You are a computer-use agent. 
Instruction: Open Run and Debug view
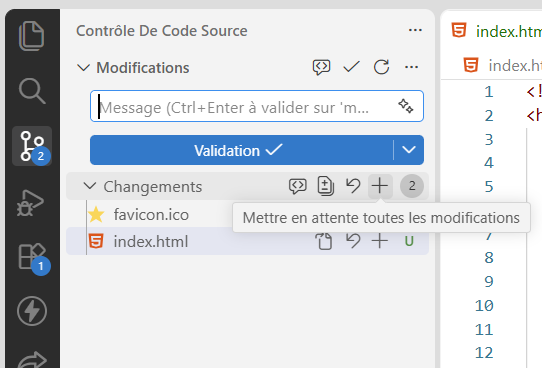pyautogui.click(x=31, y=203)
